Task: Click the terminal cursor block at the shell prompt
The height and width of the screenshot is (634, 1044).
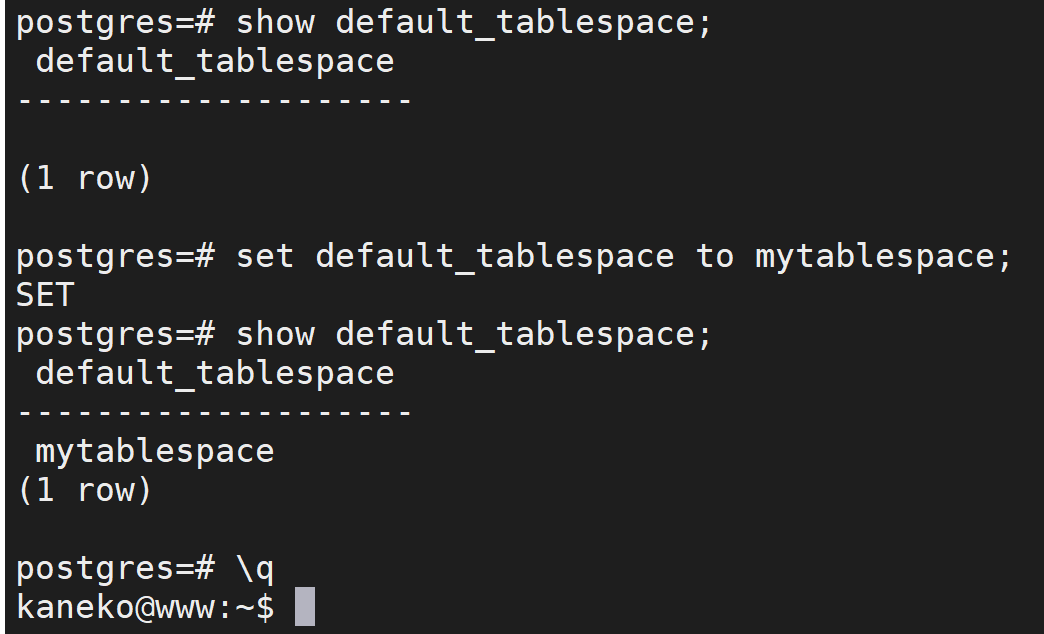Action: coord(305,607)
